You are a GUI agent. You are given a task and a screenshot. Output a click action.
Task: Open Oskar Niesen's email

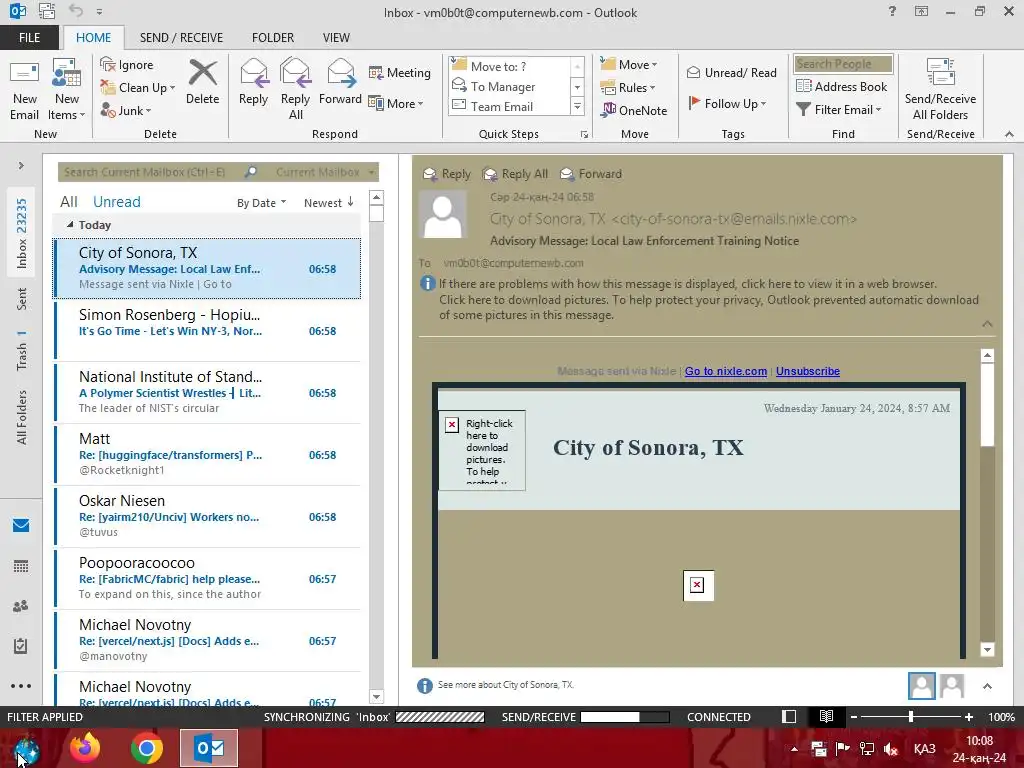(208, 516)
